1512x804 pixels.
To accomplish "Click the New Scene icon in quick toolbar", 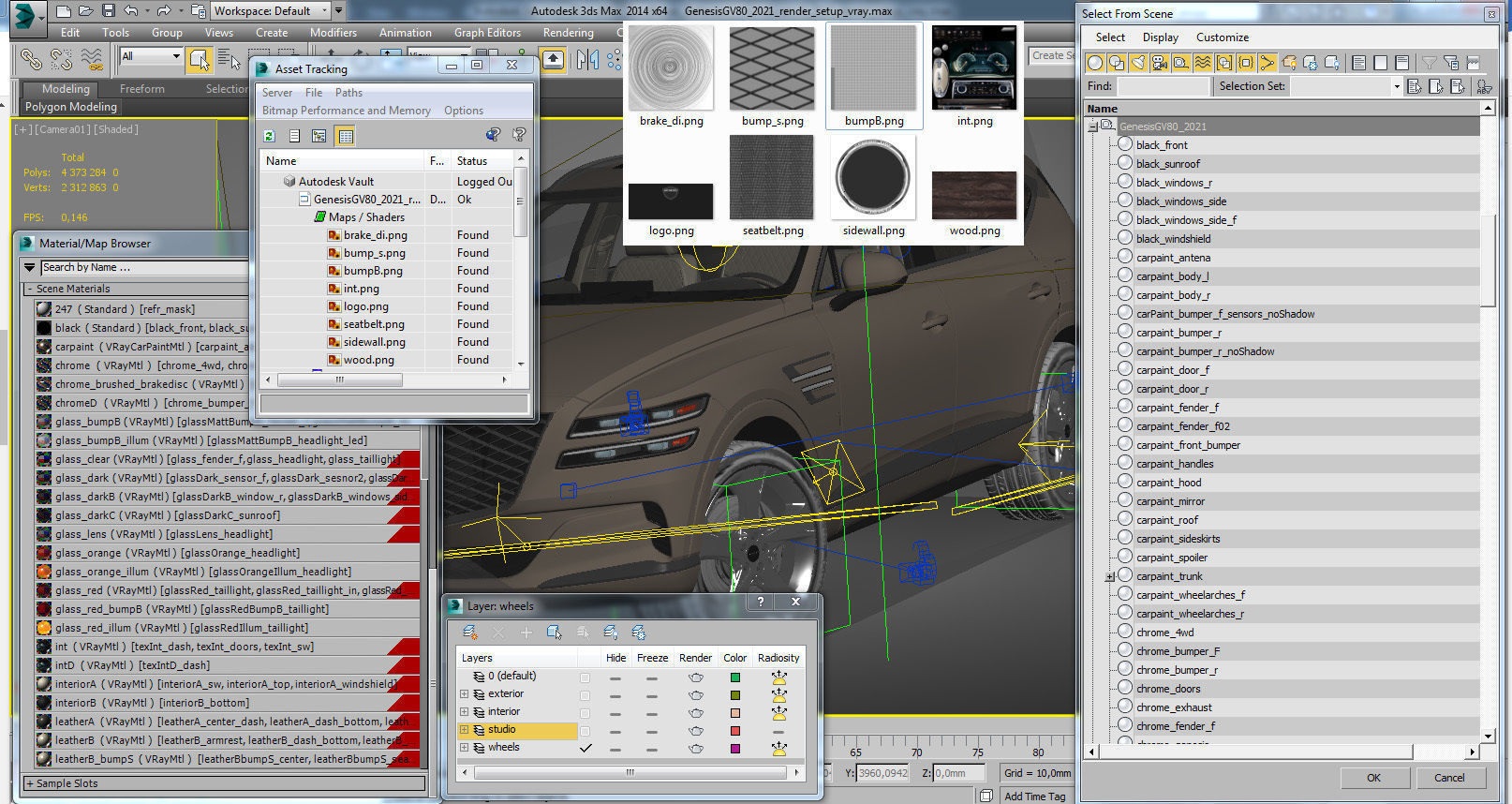I will [63, 11].
